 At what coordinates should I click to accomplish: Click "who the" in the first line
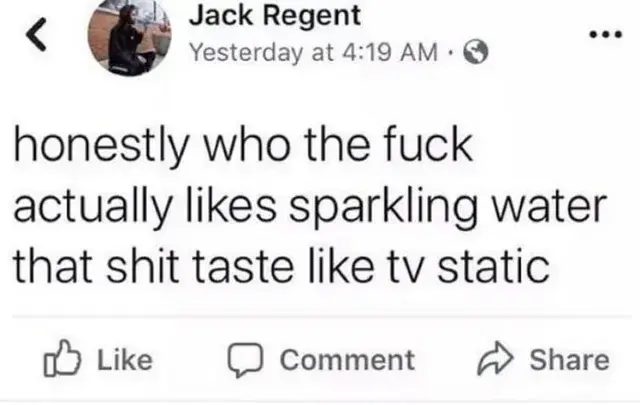tap(286, 145)
